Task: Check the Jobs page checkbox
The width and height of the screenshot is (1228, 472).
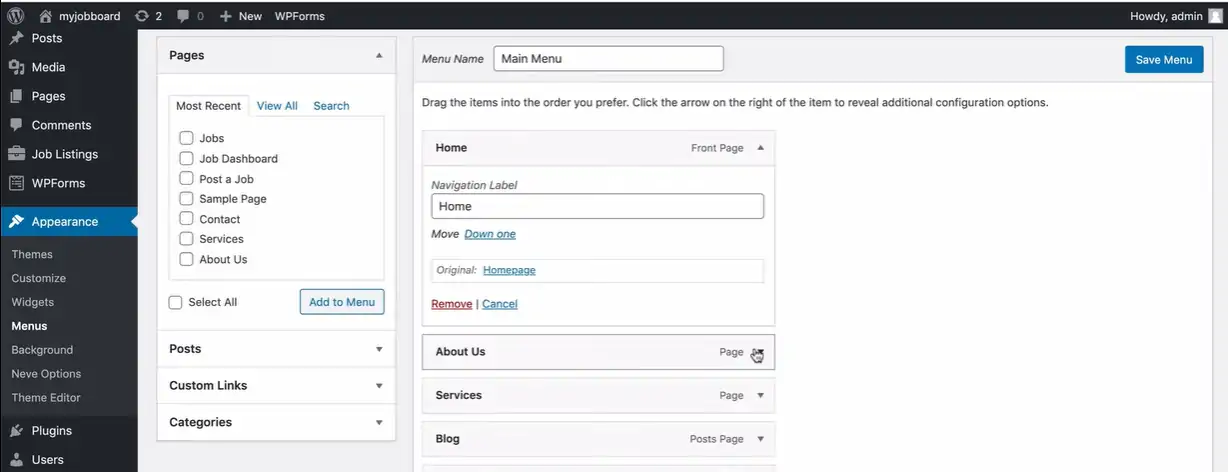Action: click(x=186, y=138)
